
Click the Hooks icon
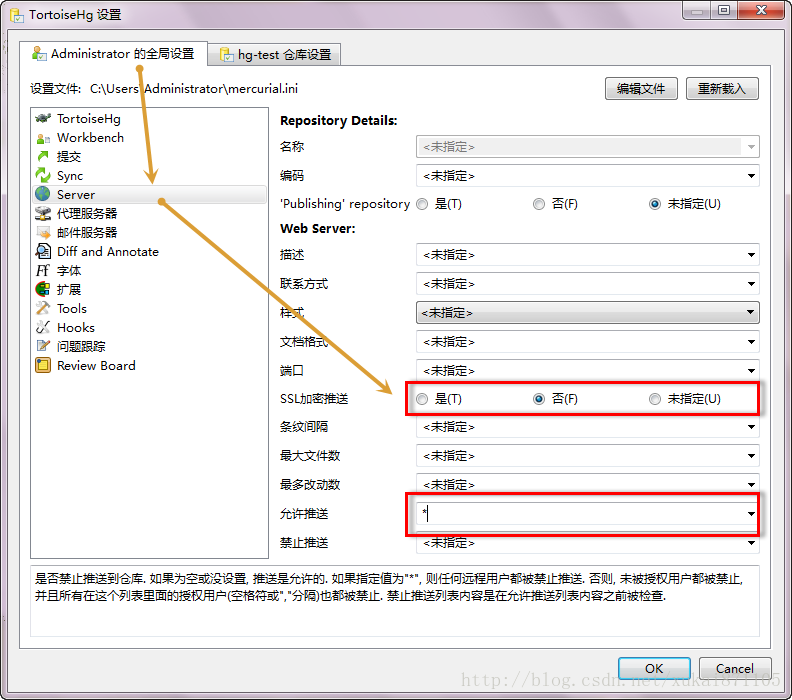click(x=43, y=327)
